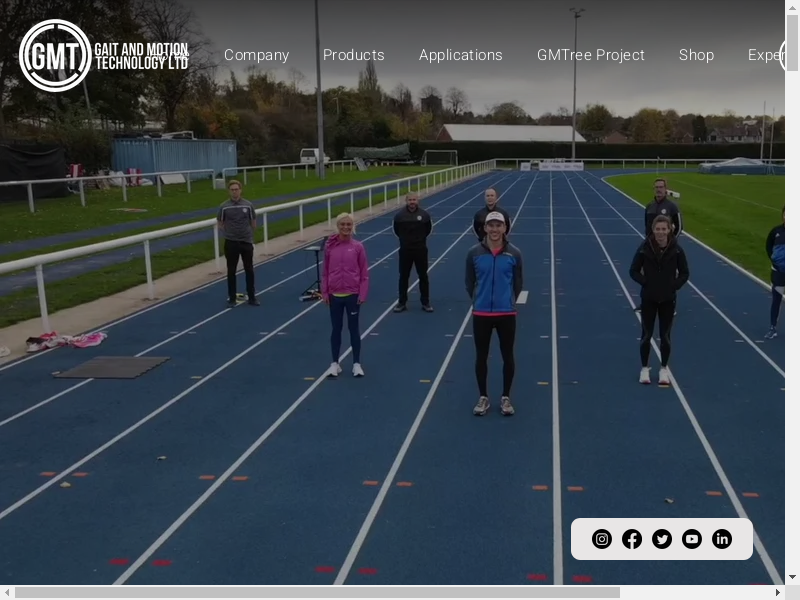Click the vertical scrollbar down arrow
The width and height of the screenshot is (800, 600).
[x=792, y=577]
